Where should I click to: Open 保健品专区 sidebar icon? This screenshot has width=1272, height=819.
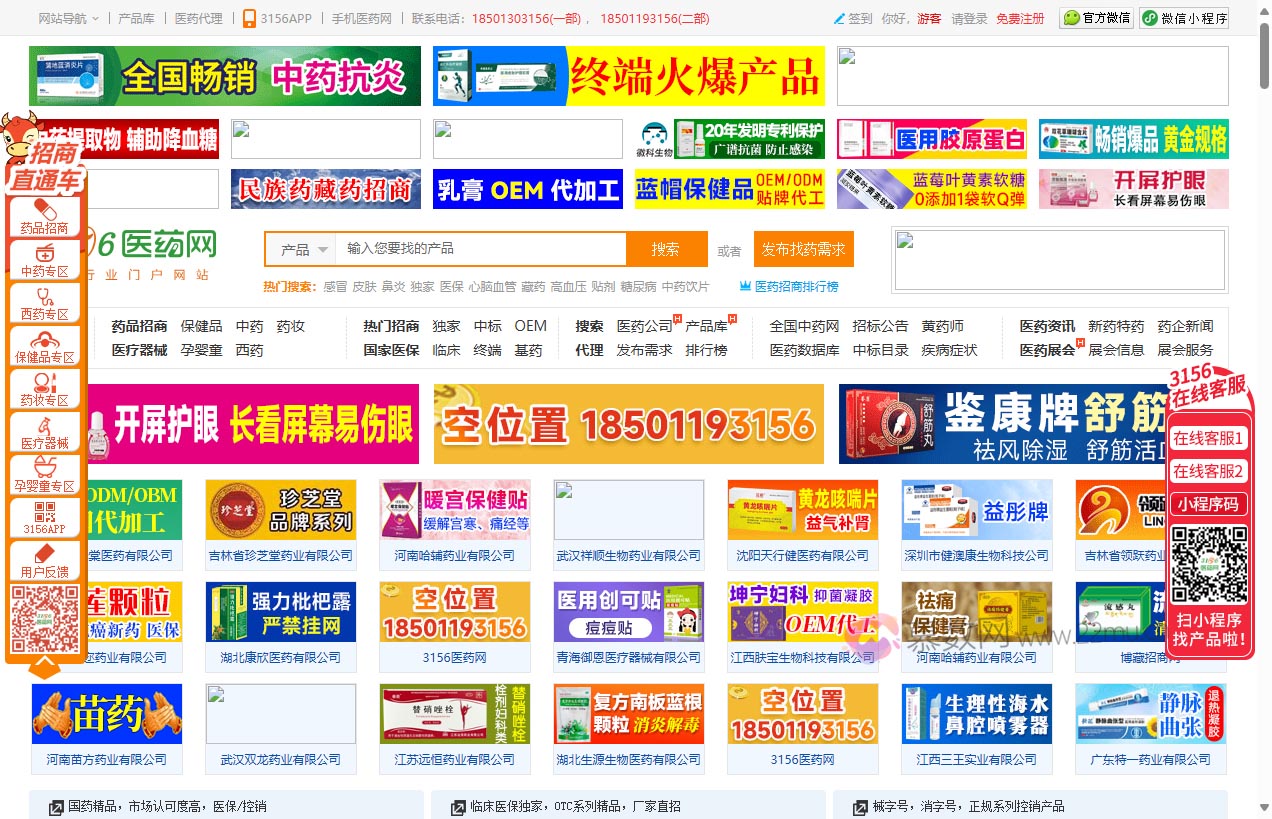(45, 341)
